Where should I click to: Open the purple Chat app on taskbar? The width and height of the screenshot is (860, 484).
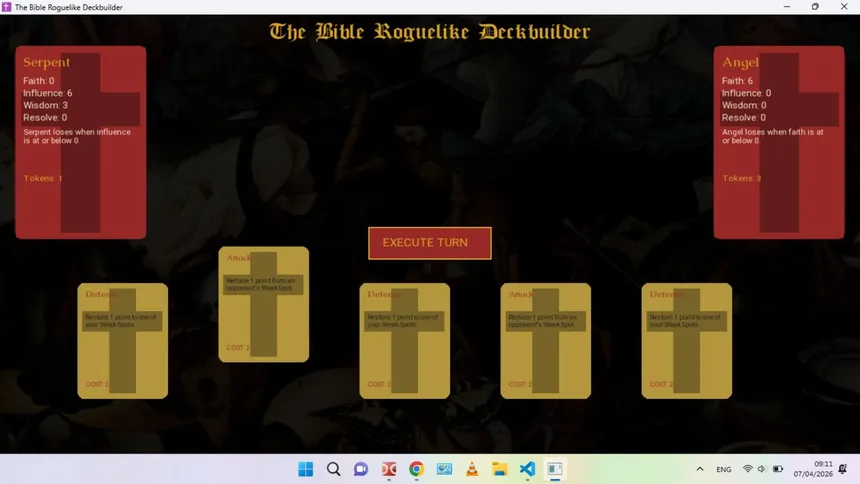coord(361,469)
